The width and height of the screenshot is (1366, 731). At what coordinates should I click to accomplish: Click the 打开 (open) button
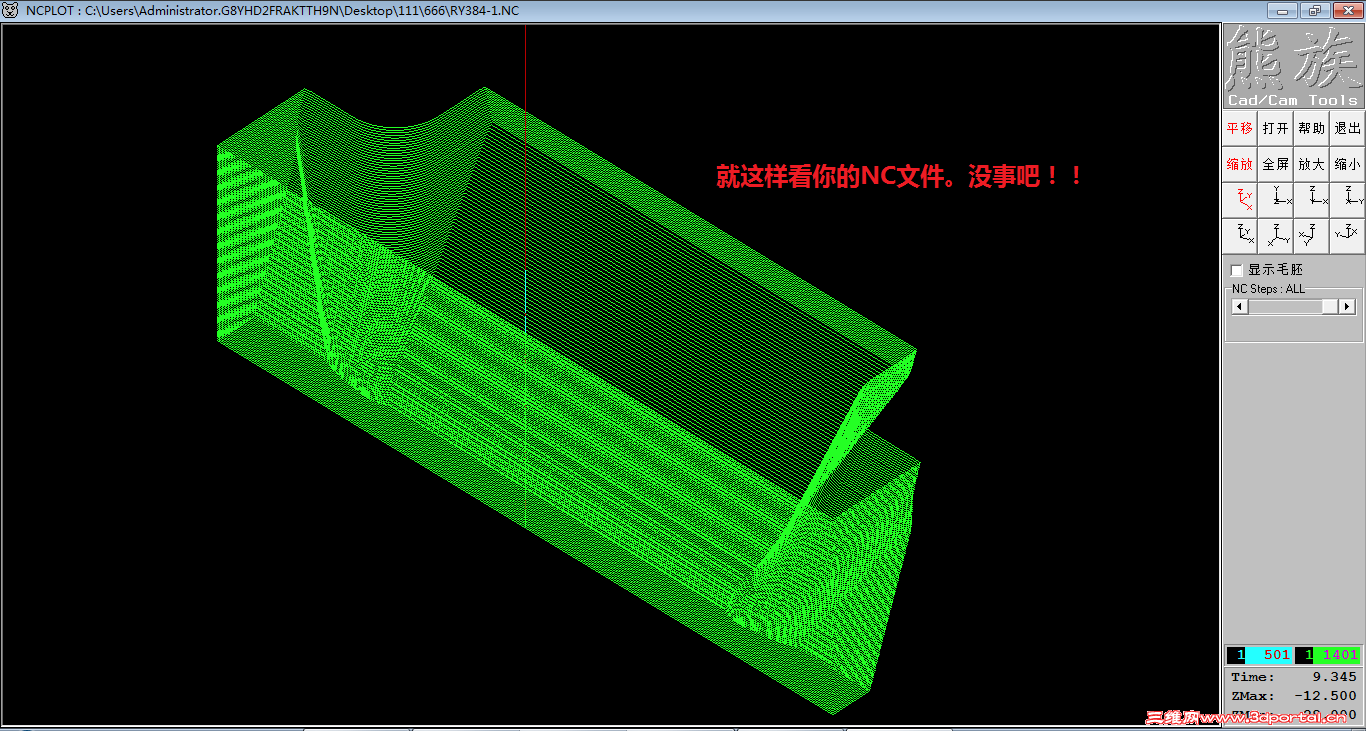[x=1276, y=128]
